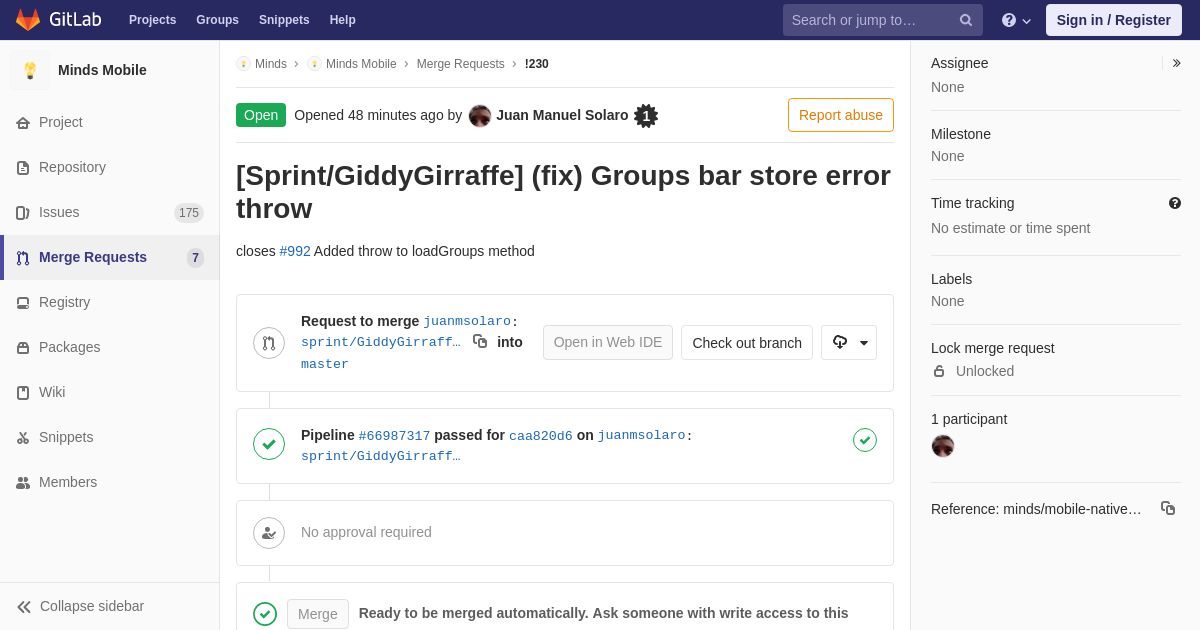Open the Issues page in the sidebar
This screenshot has height=630, width=1200.
[x=110, y=213]
